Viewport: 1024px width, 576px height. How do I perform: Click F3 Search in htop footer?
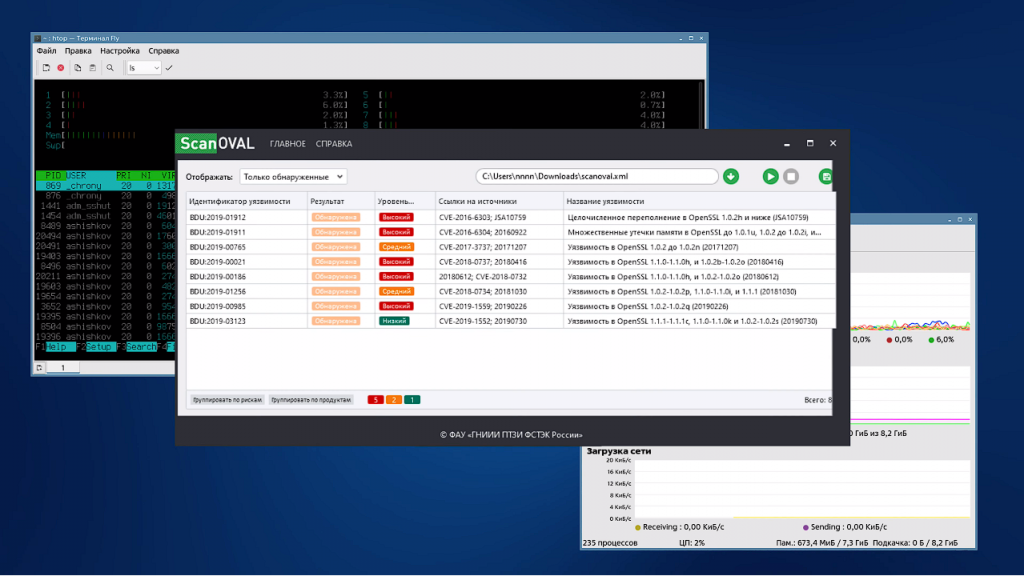click(x=136, y=347)
